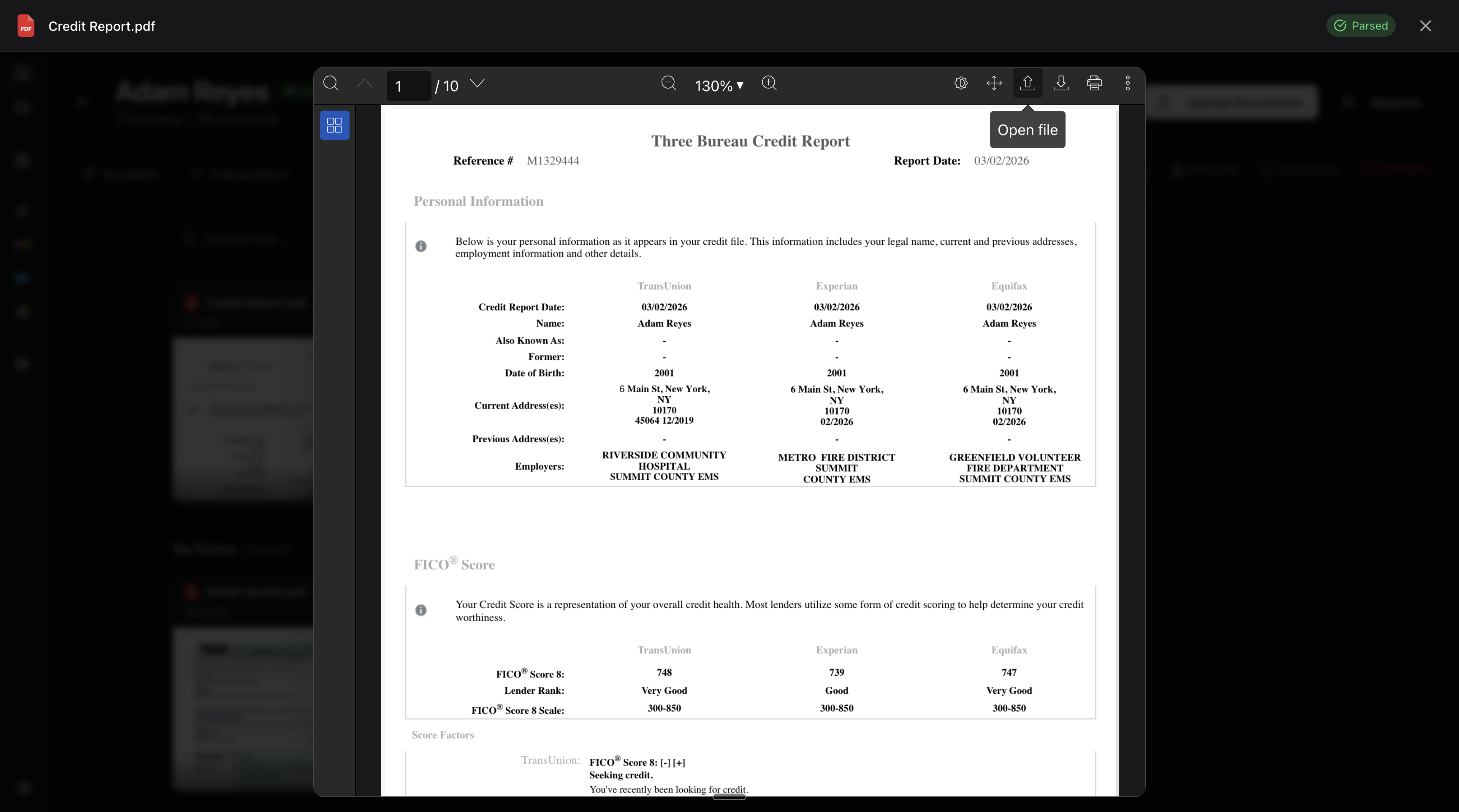This screenshot has width=1459, height=812.
Task: Click inside the page number input field
Action: click(x=408, y=86)
